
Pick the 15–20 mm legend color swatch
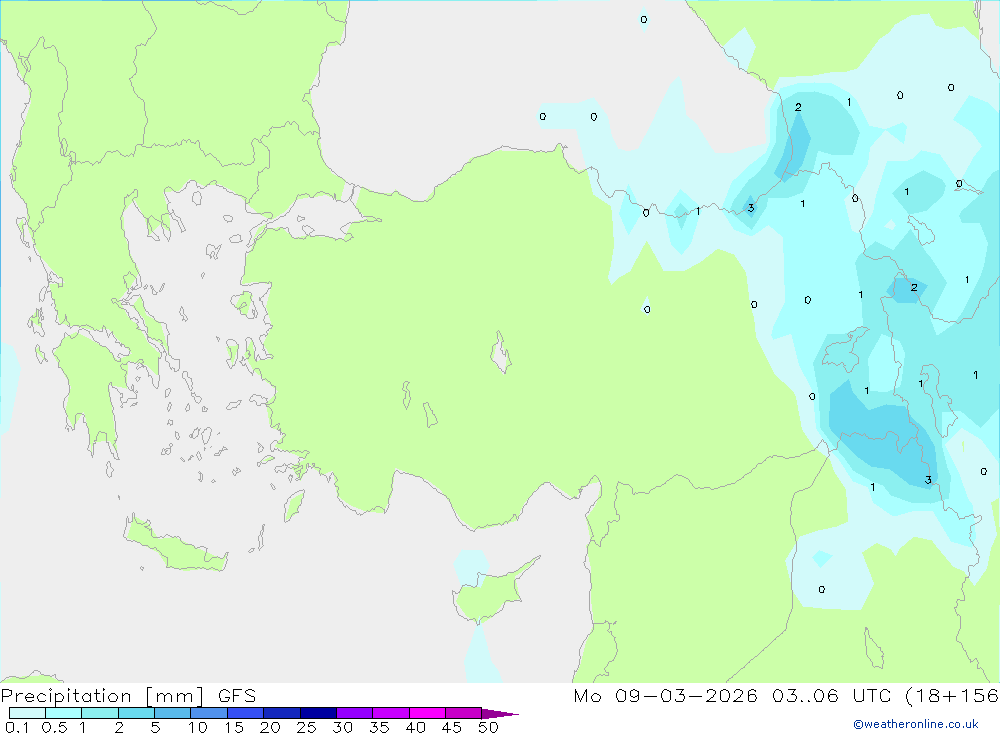[245, 713]
